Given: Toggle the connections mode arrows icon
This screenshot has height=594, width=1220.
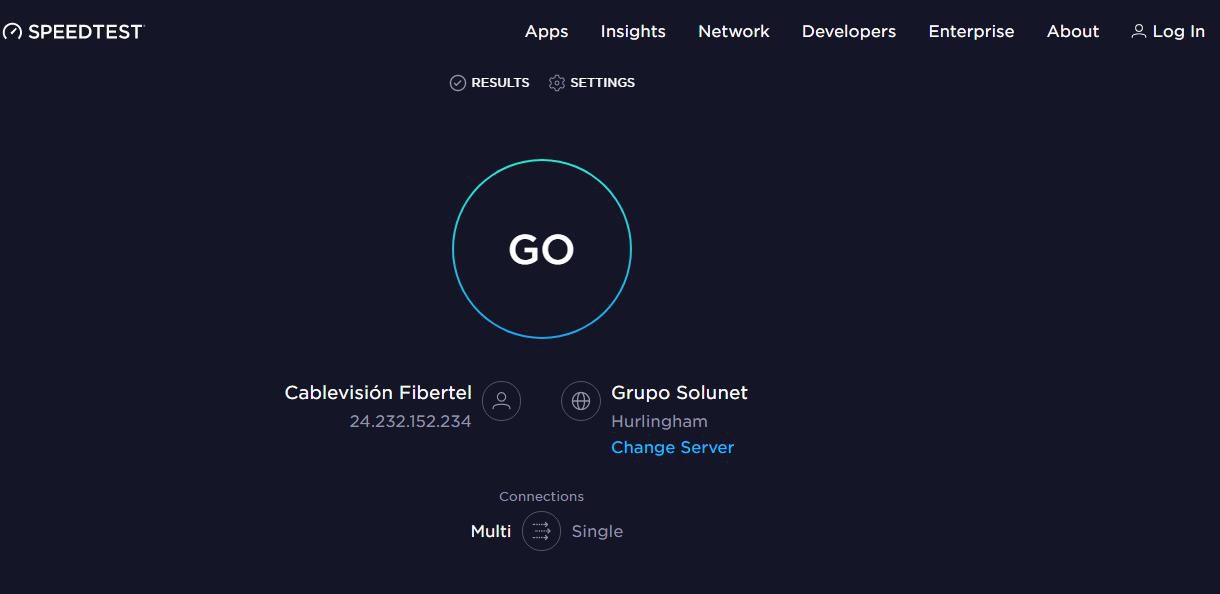Looking at the screenshot, I should (x=541, y=531).
